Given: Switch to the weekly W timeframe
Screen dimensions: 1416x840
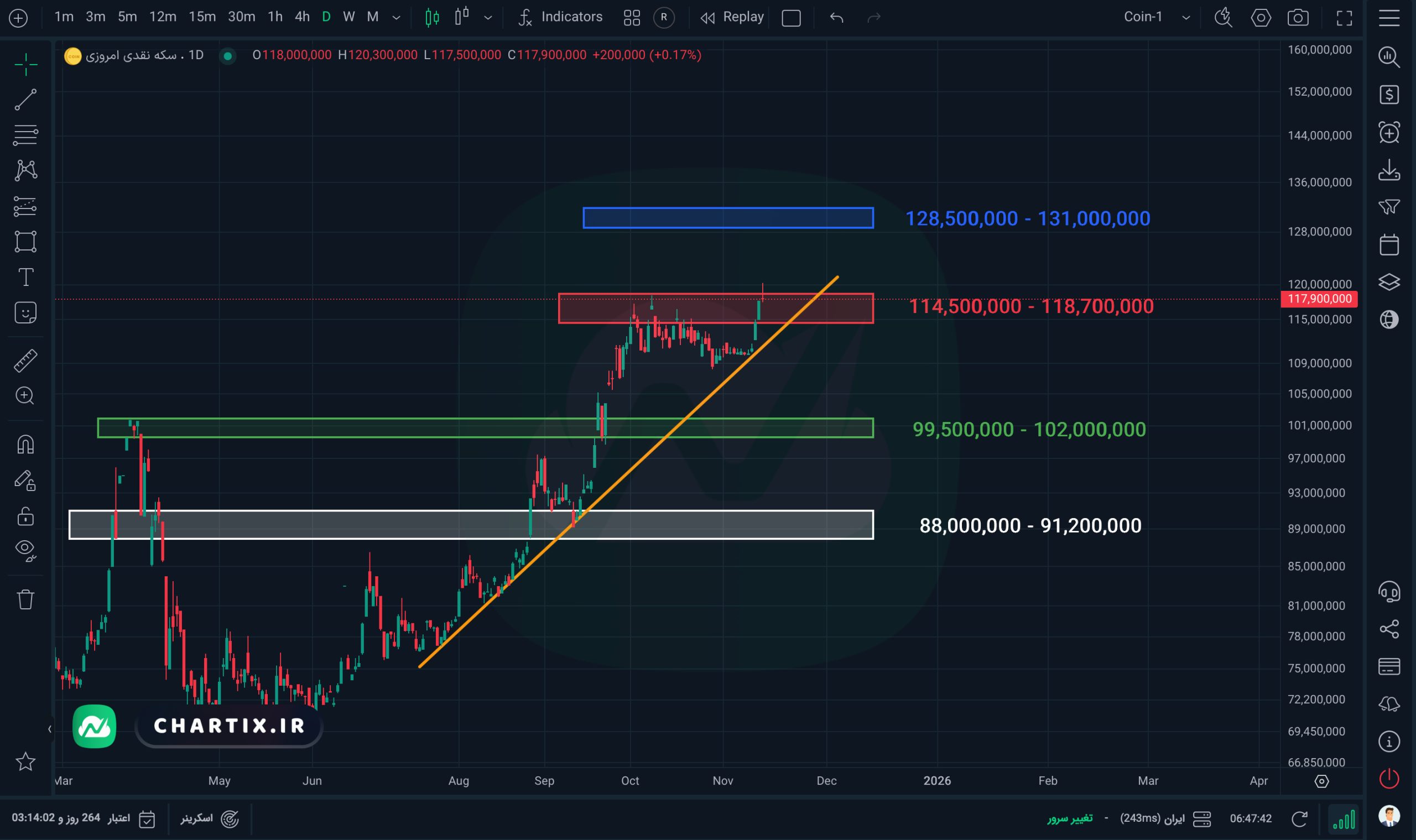Looking at the screenshot, I should (x=349, y=17).
